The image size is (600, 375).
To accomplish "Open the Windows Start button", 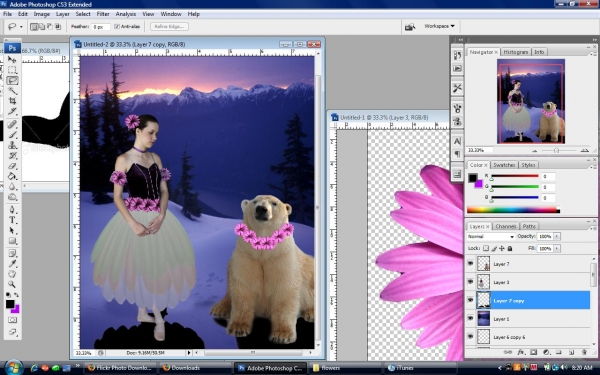I will (13, 368).
